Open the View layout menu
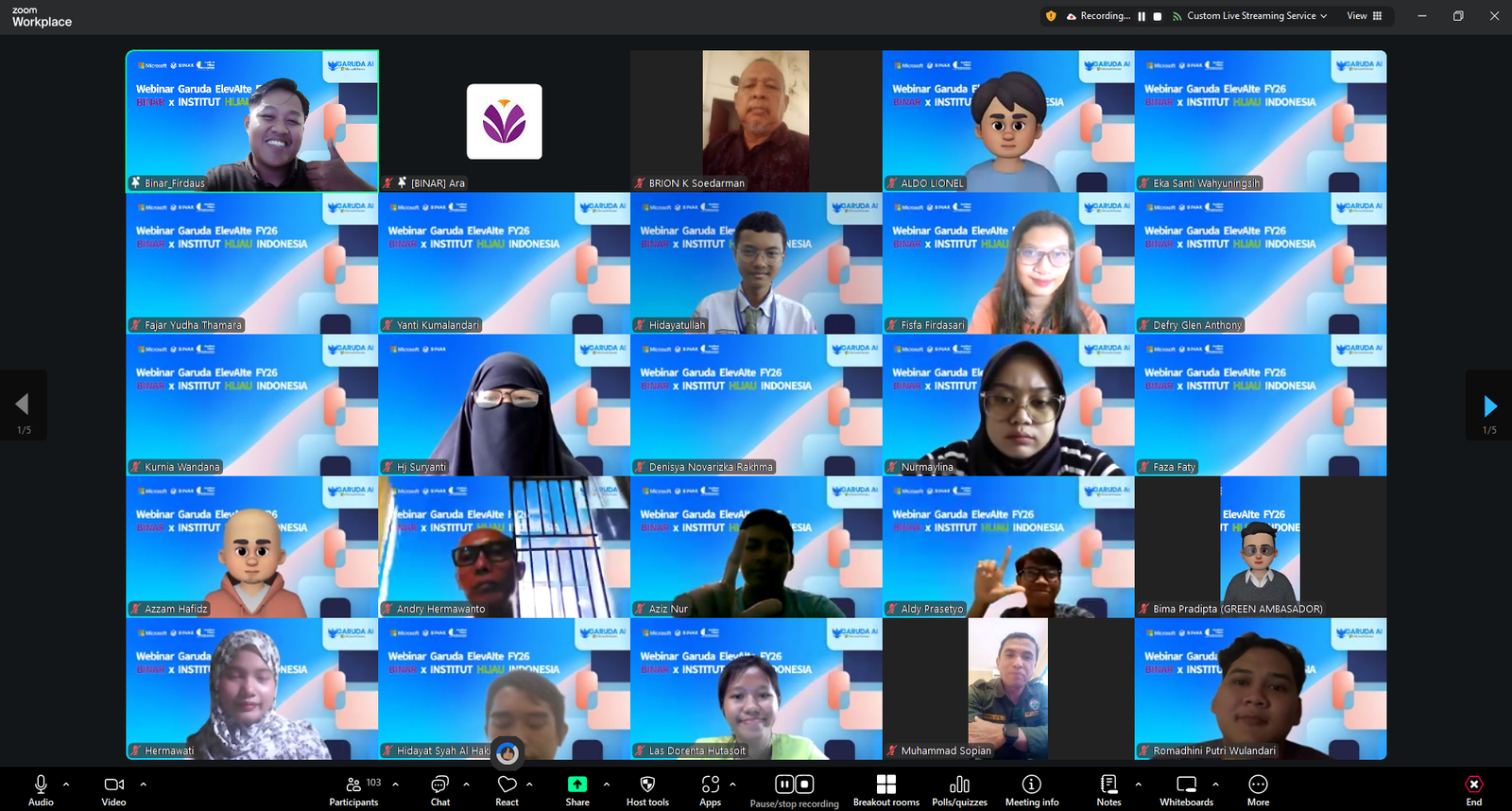The width and height of the screenshot is (1512, 811). coord(1364,16)
